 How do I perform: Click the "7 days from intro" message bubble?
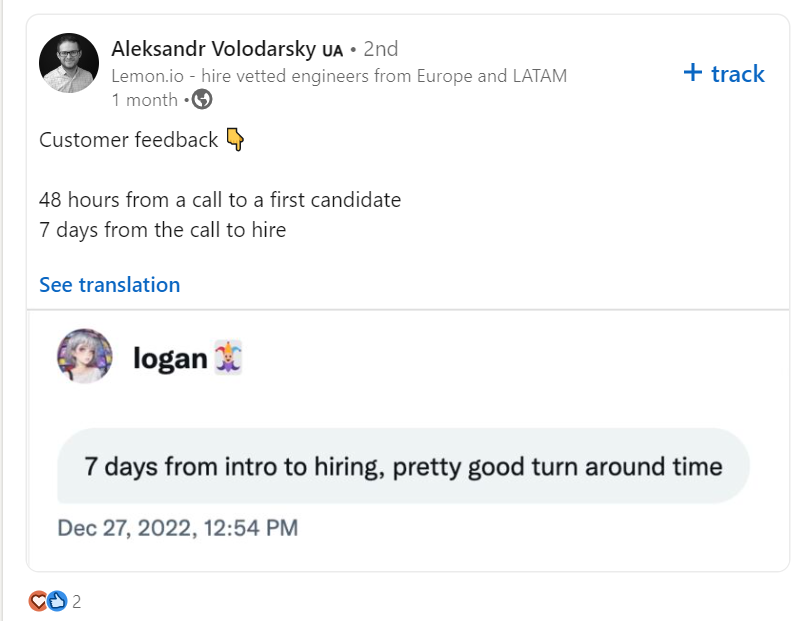403,466
